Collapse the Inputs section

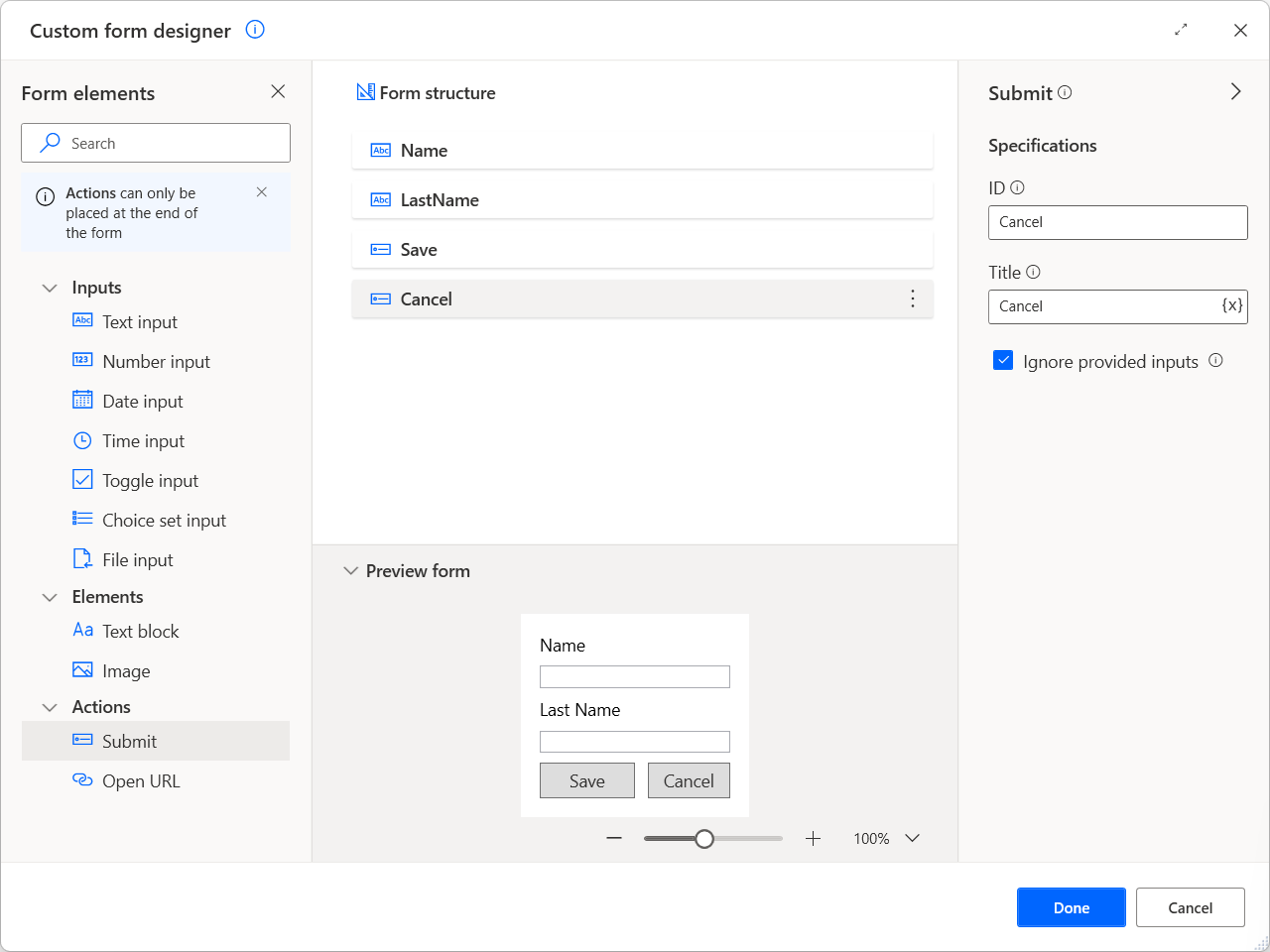[x=50, y=287]
